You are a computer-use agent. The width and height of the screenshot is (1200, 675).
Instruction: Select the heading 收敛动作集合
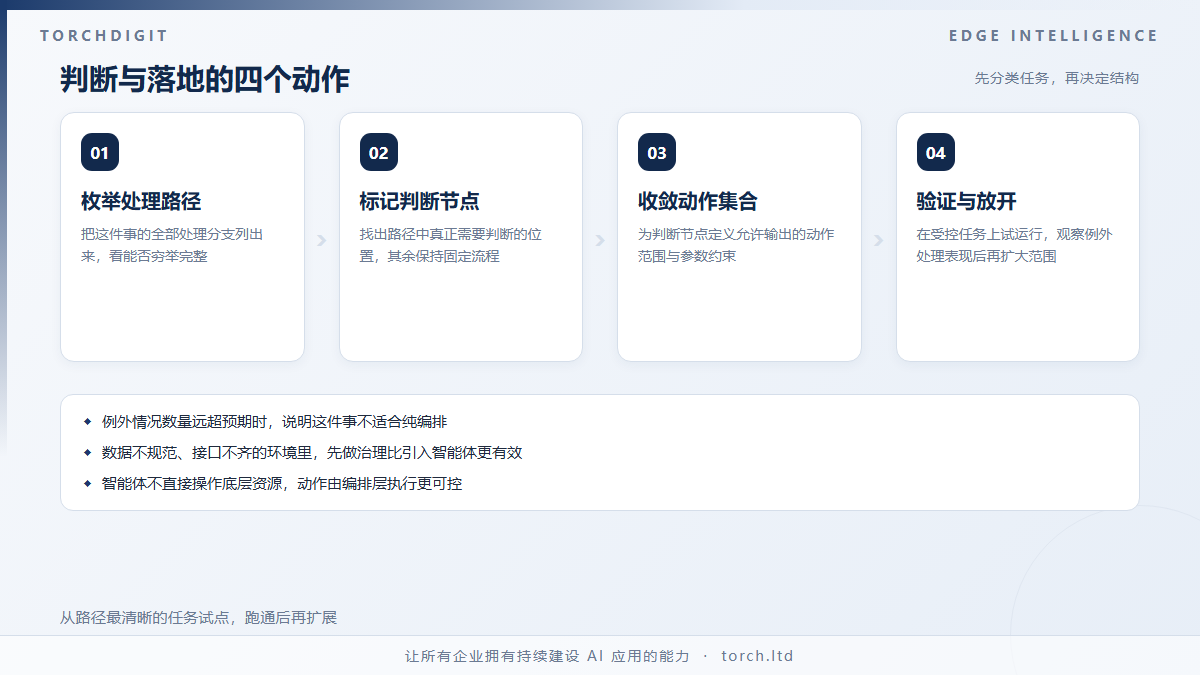(698, 201)
